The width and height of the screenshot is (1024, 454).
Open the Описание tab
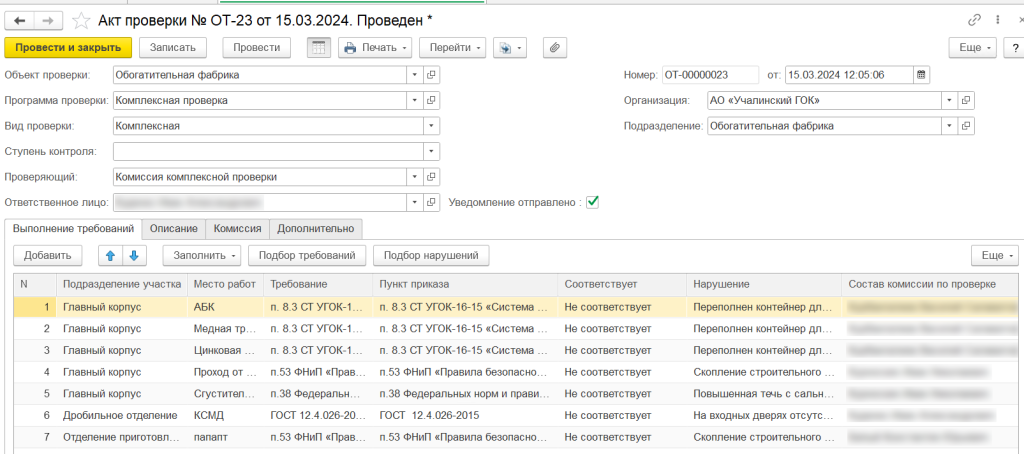(x=173, y=229)
